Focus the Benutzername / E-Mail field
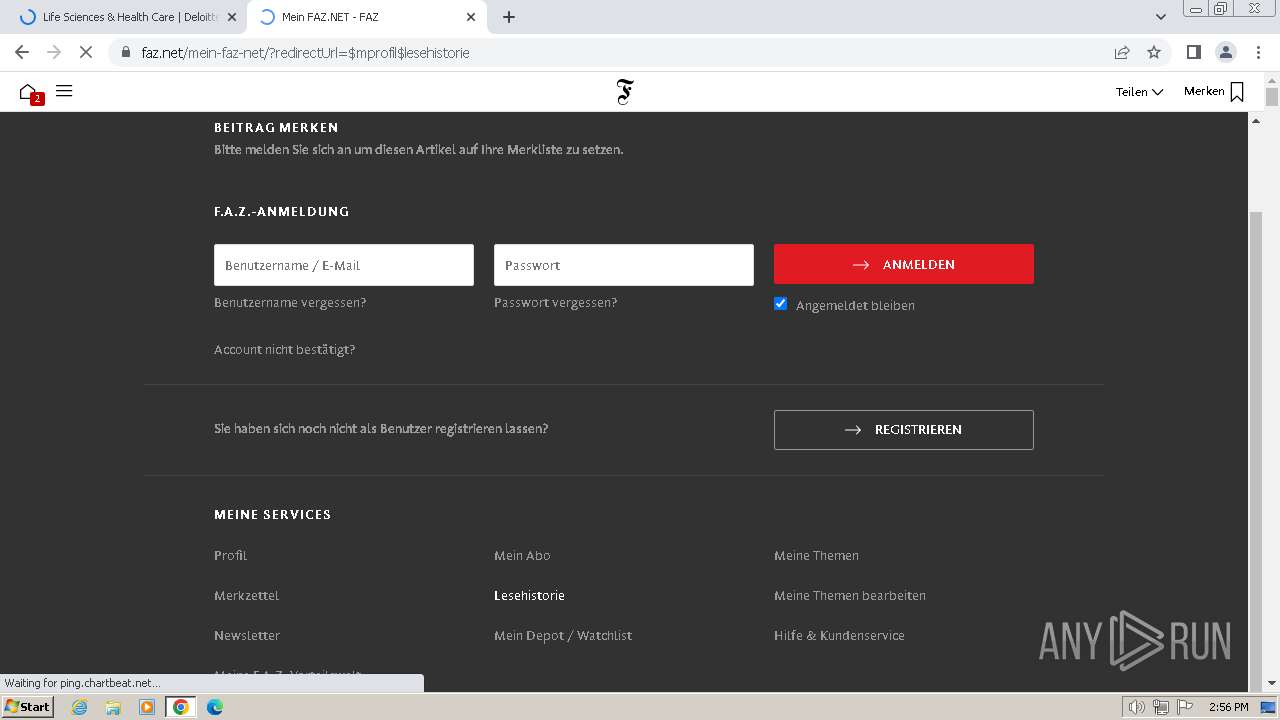 [344, 265]
